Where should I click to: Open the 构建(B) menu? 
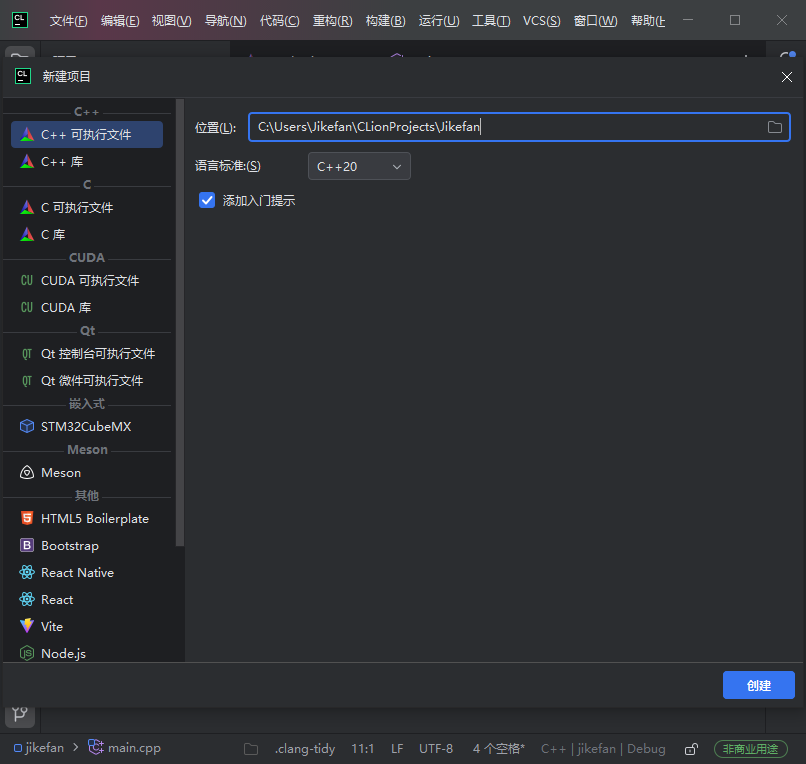click(386, 21)
